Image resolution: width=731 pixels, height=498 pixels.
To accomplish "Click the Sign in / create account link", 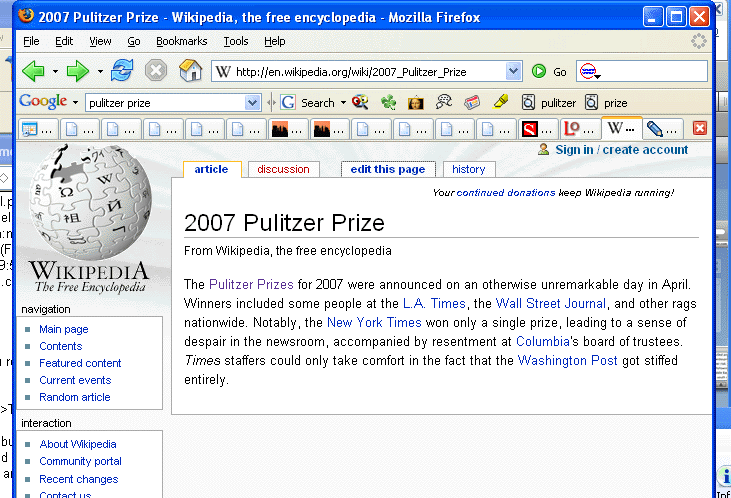I will [x=621, y=150].
